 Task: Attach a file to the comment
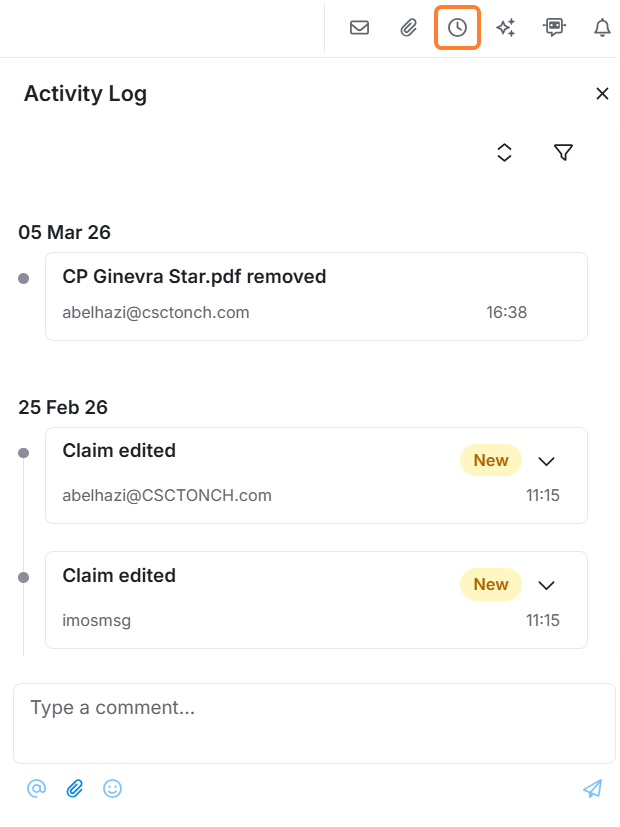(74, 789)
